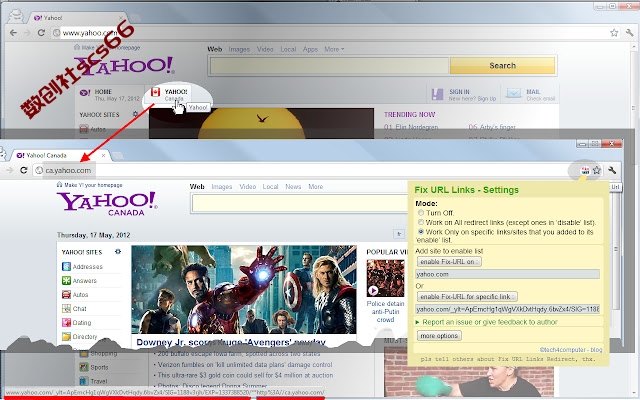Open the 200 buffalo escape Iowa farm story
The width and height of the screenshot is (640, 400).
[x=239, y=354]
